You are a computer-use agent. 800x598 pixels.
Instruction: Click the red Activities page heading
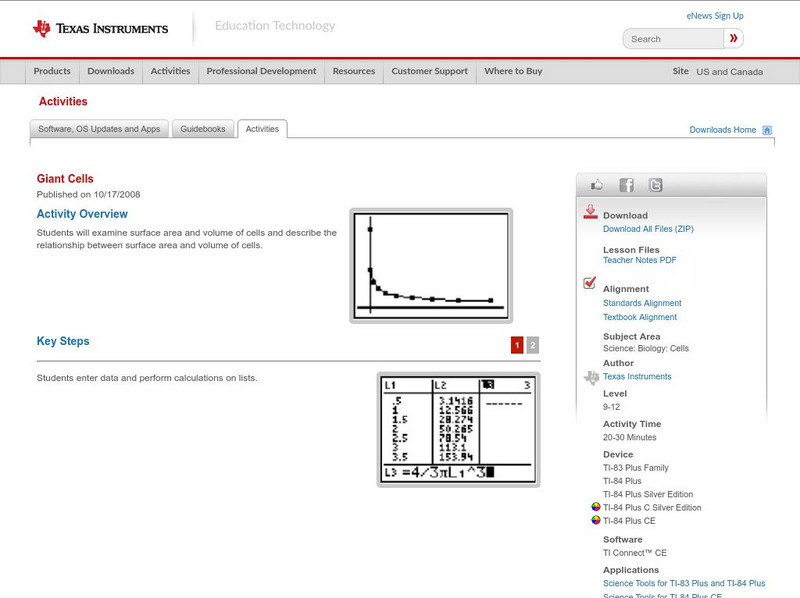pyautogui.click(x=63, y=102)
